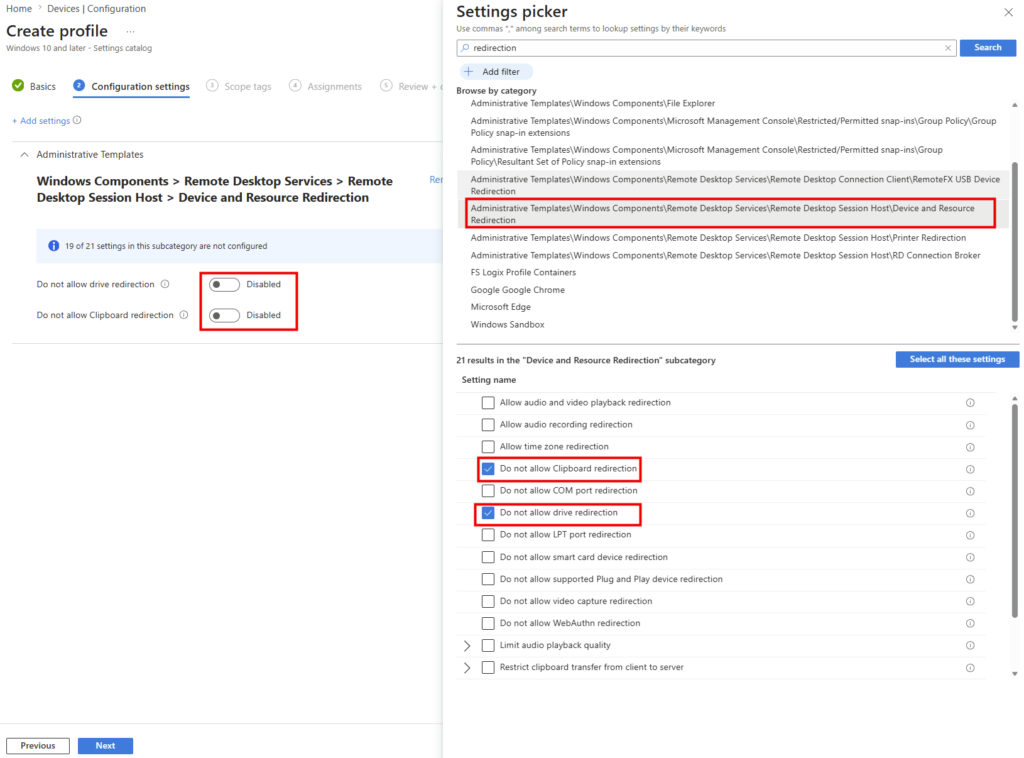Select Google Google Chrome category
The width and height of the screenshot is (1024, 758).
click(x=517, y=290)
